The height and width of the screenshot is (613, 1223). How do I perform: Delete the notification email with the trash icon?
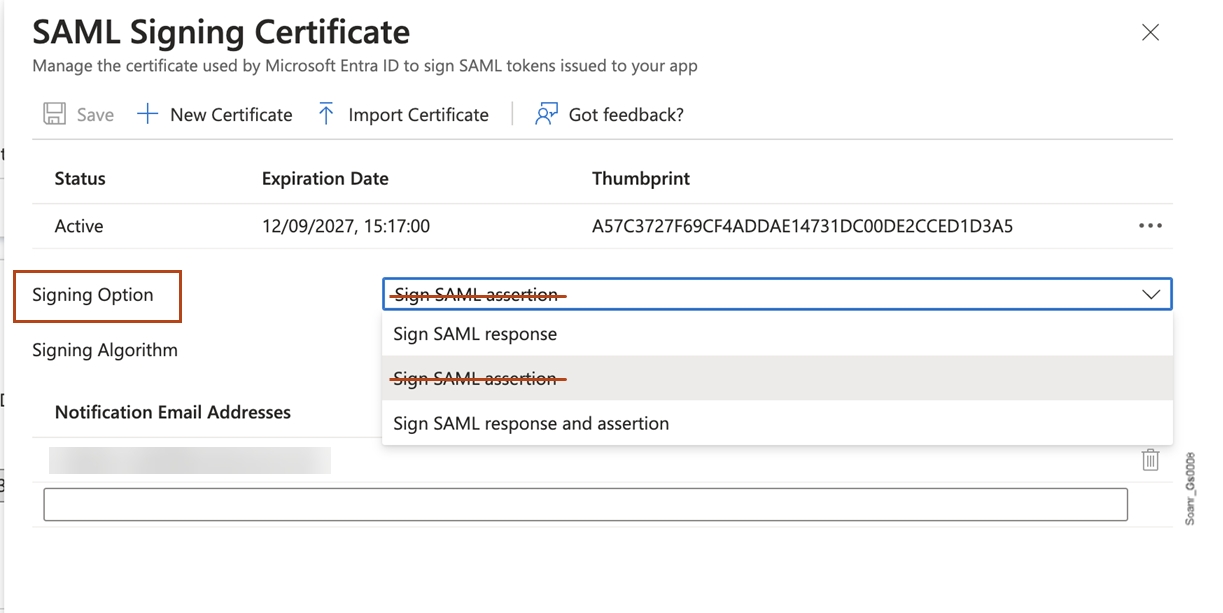coord(1149,460)
